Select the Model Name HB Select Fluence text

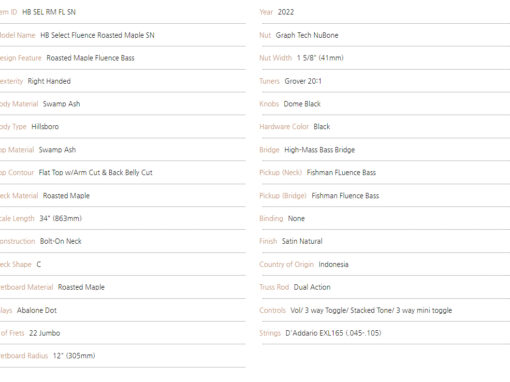(97, 35)
